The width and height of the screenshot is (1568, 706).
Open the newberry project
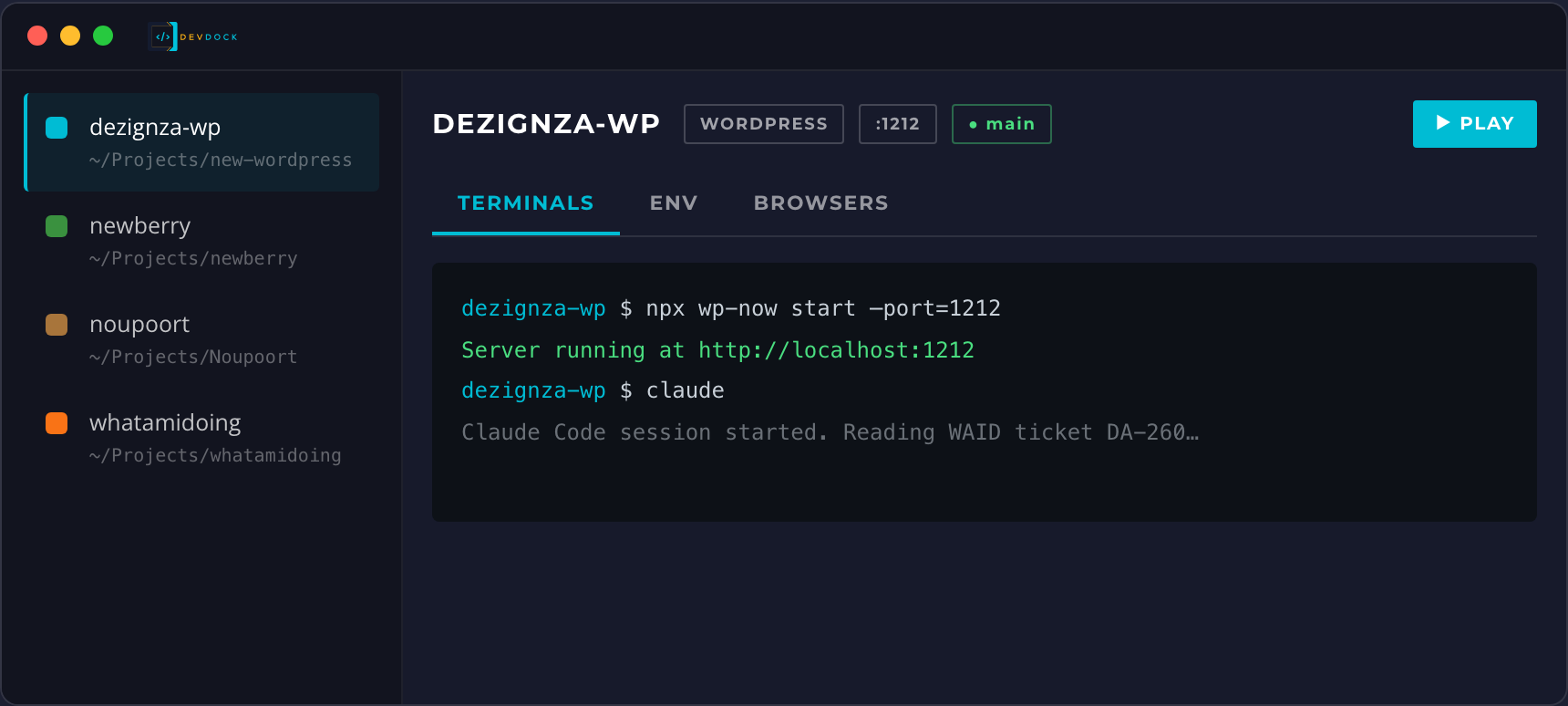coord(201,241)
